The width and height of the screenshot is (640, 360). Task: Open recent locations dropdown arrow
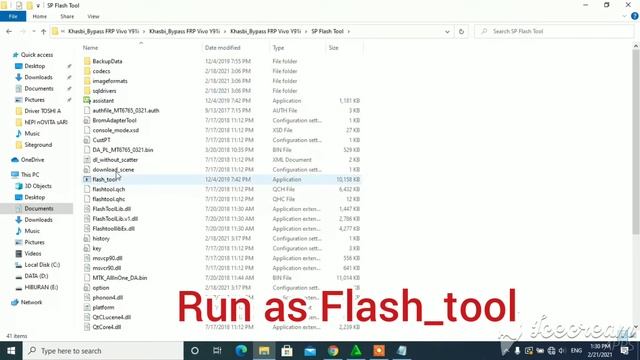(x=33, y=31)
